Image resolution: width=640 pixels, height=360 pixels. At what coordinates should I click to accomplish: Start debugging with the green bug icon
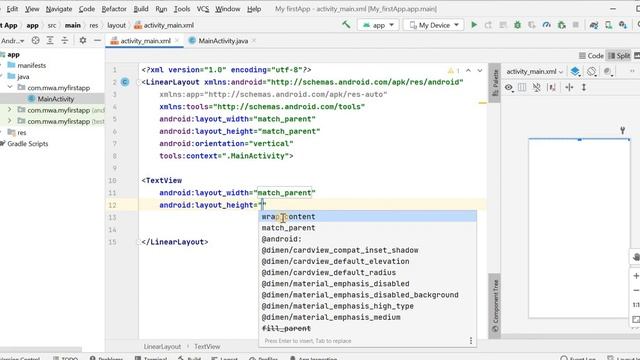[517, 25]
